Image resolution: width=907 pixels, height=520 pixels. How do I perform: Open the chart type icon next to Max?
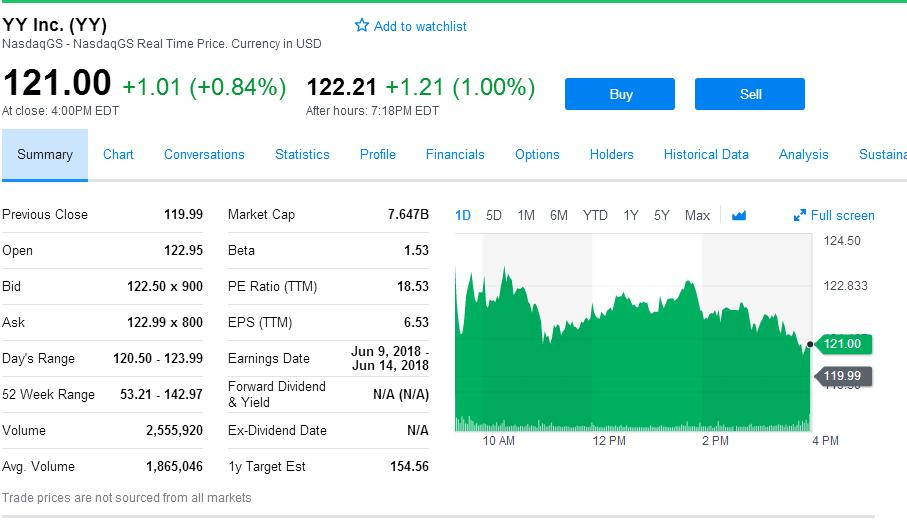(x=739, y=215)
